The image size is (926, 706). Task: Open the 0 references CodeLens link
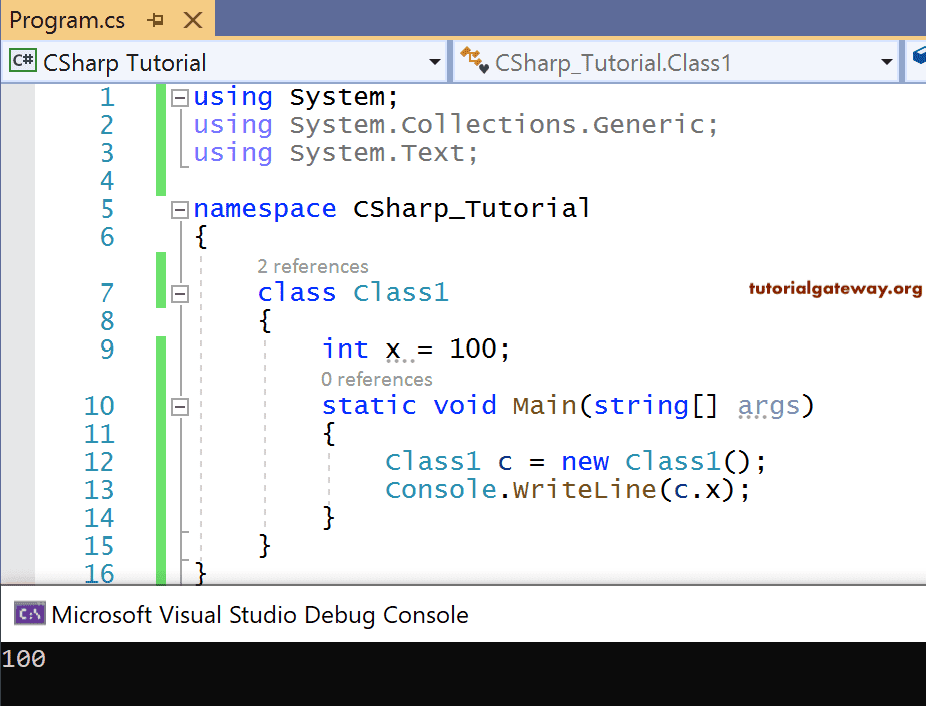(377, 379)
